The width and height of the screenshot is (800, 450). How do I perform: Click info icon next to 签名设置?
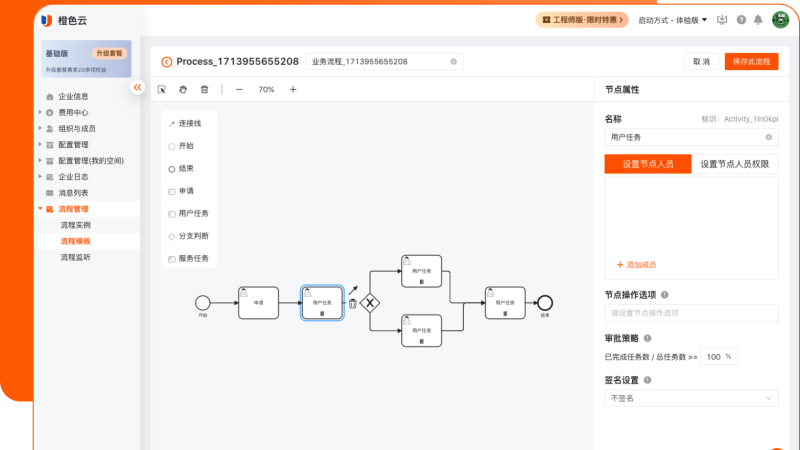(647, 380)
